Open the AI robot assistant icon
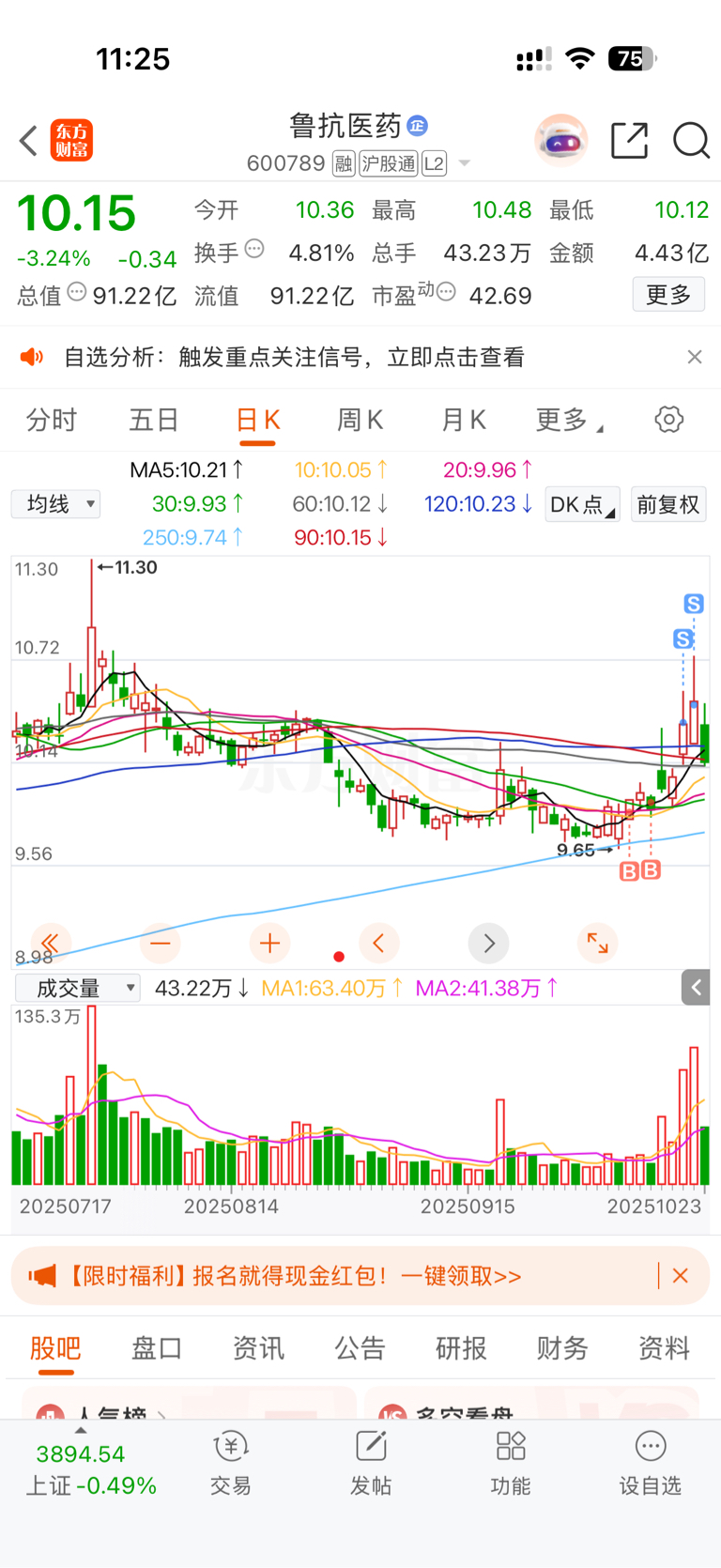 click(x=561, y=141)
